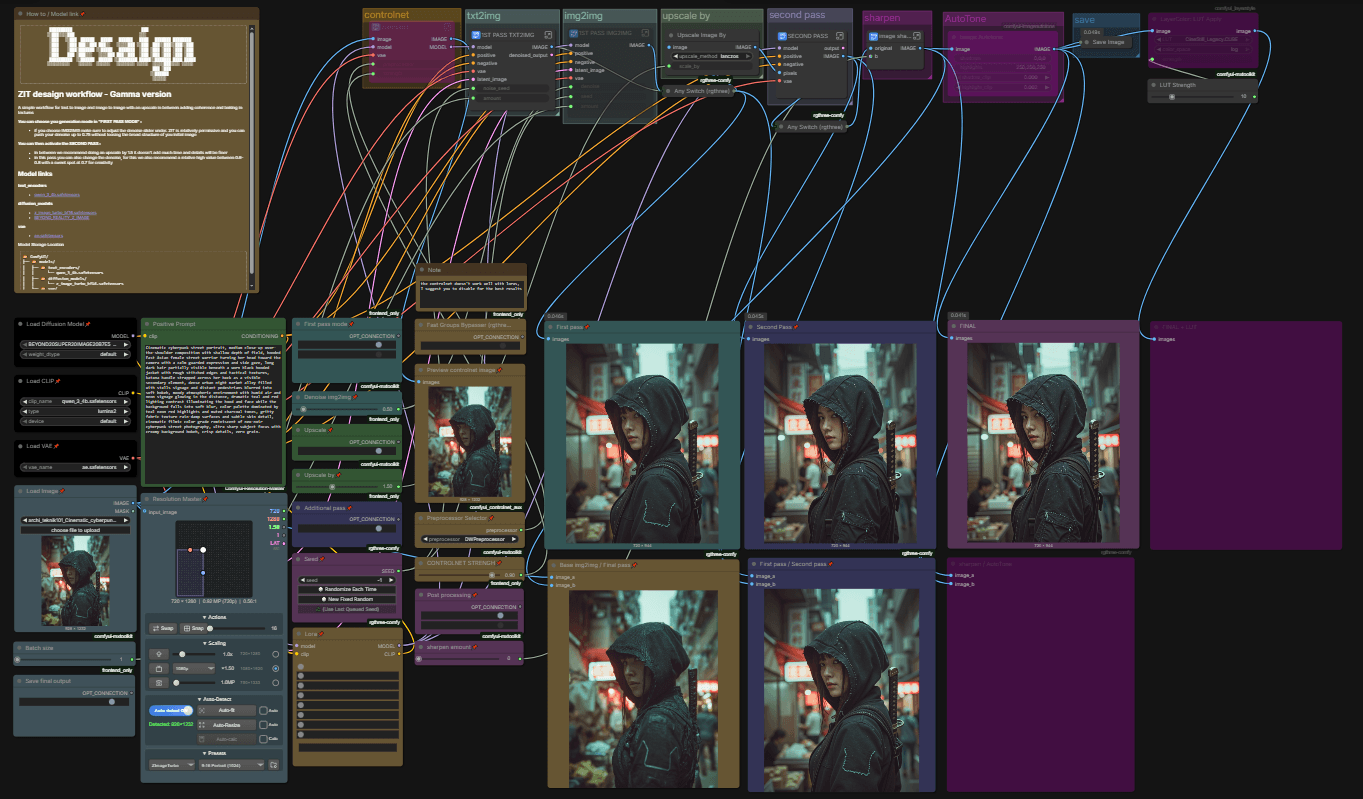The width and height of the screenshot is (1363, 799).
Task: Collapse the Seed node dot
Action: point(297,559)
